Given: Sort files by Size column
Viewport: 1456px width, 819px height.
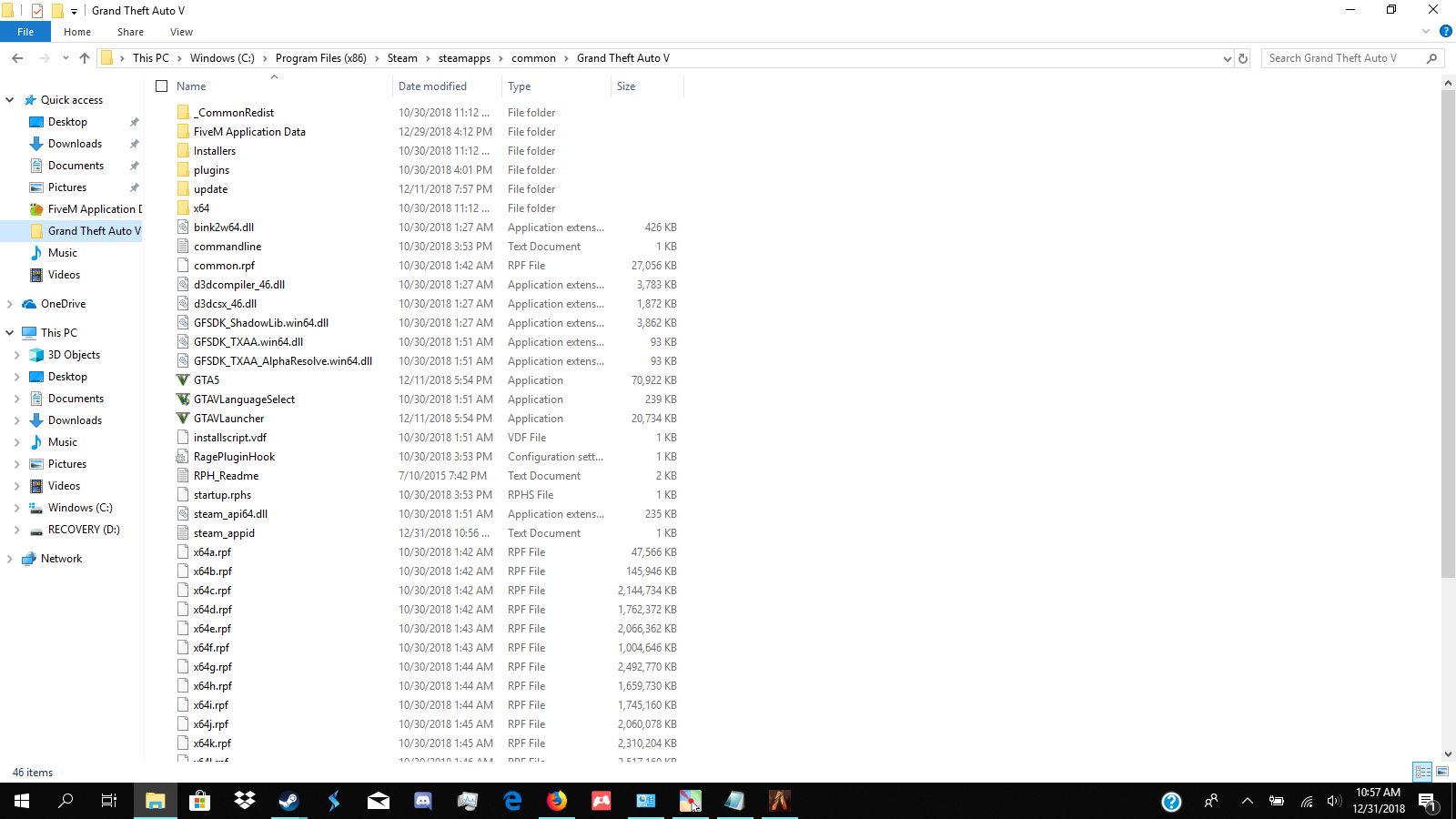Looking at the screenshot, I should pos(626,86).
